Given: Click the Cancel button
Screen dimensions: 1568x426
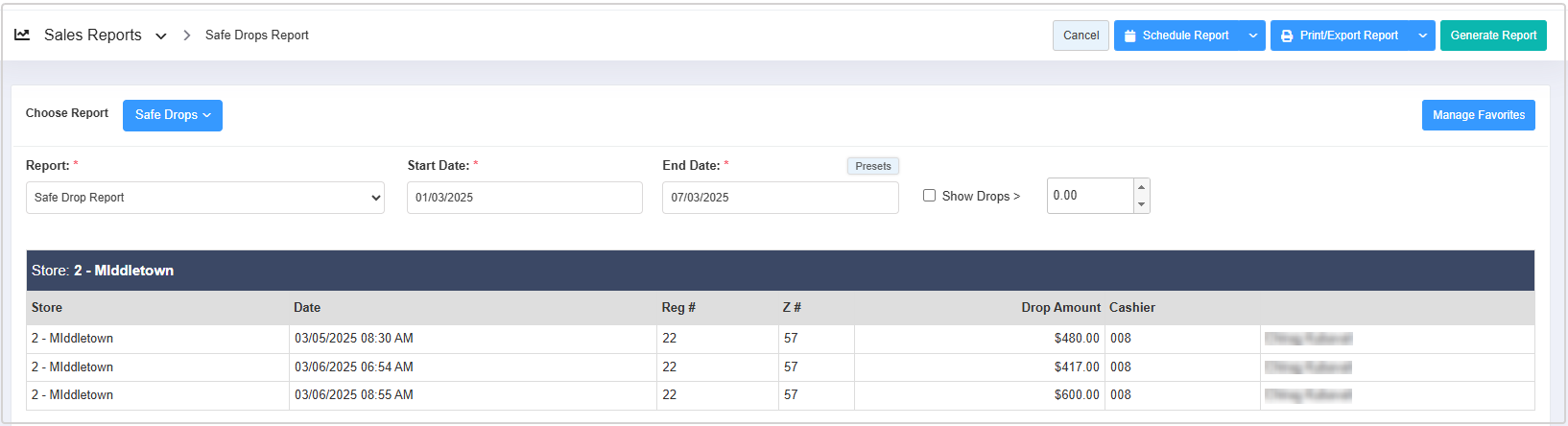Looking at the screenshot, I should click(1081, 35).
